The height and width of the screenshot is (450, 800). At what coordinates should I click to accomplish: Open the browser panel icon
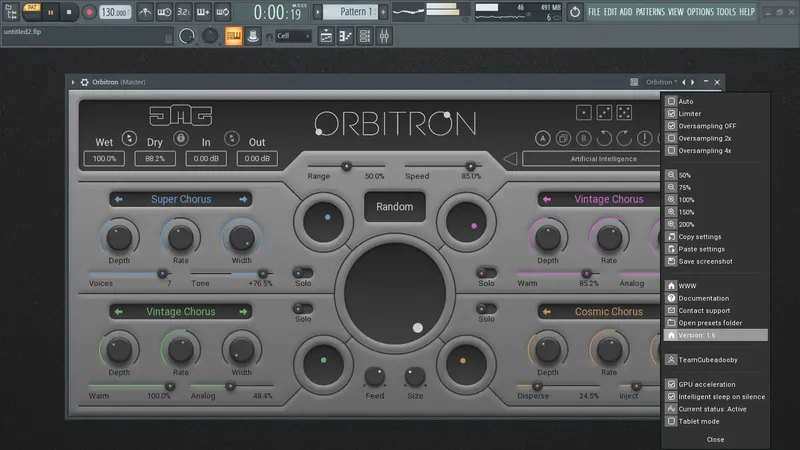11,12
